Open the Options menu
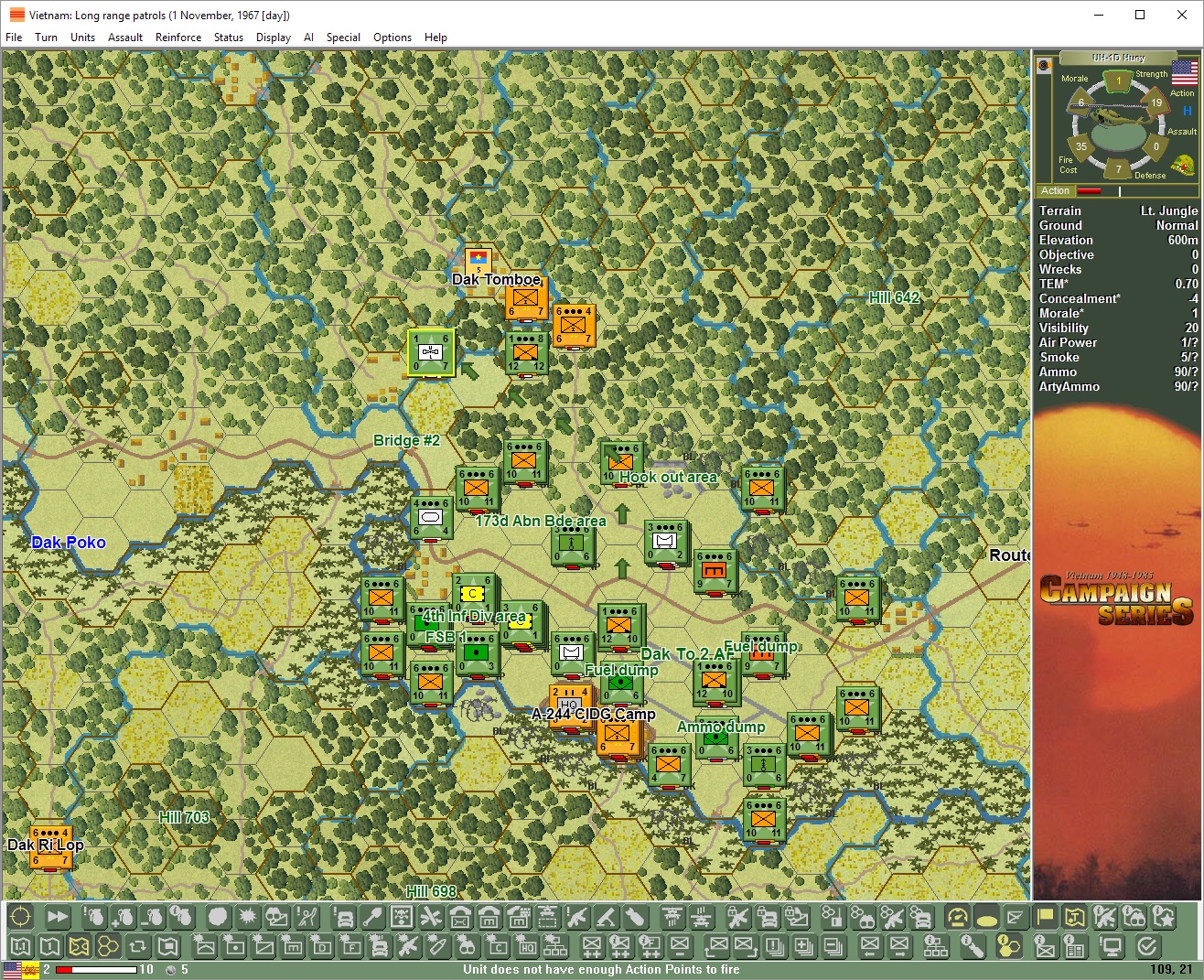This screenshot has width=1204, height=980. 392,38
